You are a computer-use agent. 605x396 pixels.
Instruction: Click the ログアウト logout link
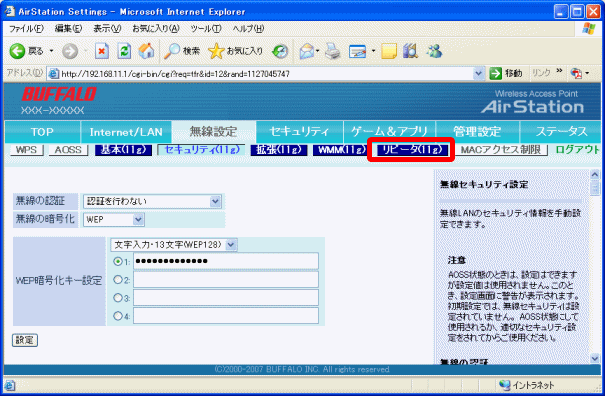pos(577,150)
